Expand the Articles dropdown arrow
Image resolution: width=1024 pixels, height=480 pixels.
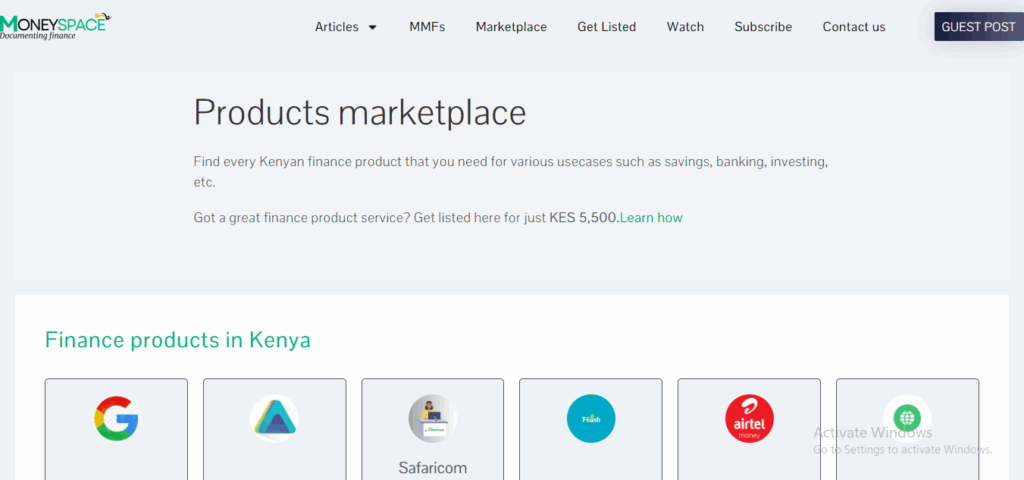point(372,27)
